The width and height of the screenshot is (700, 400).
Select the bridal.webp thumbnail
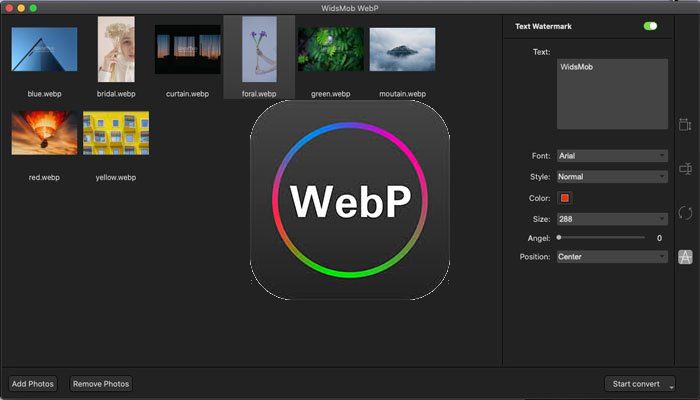click(116, 49)
